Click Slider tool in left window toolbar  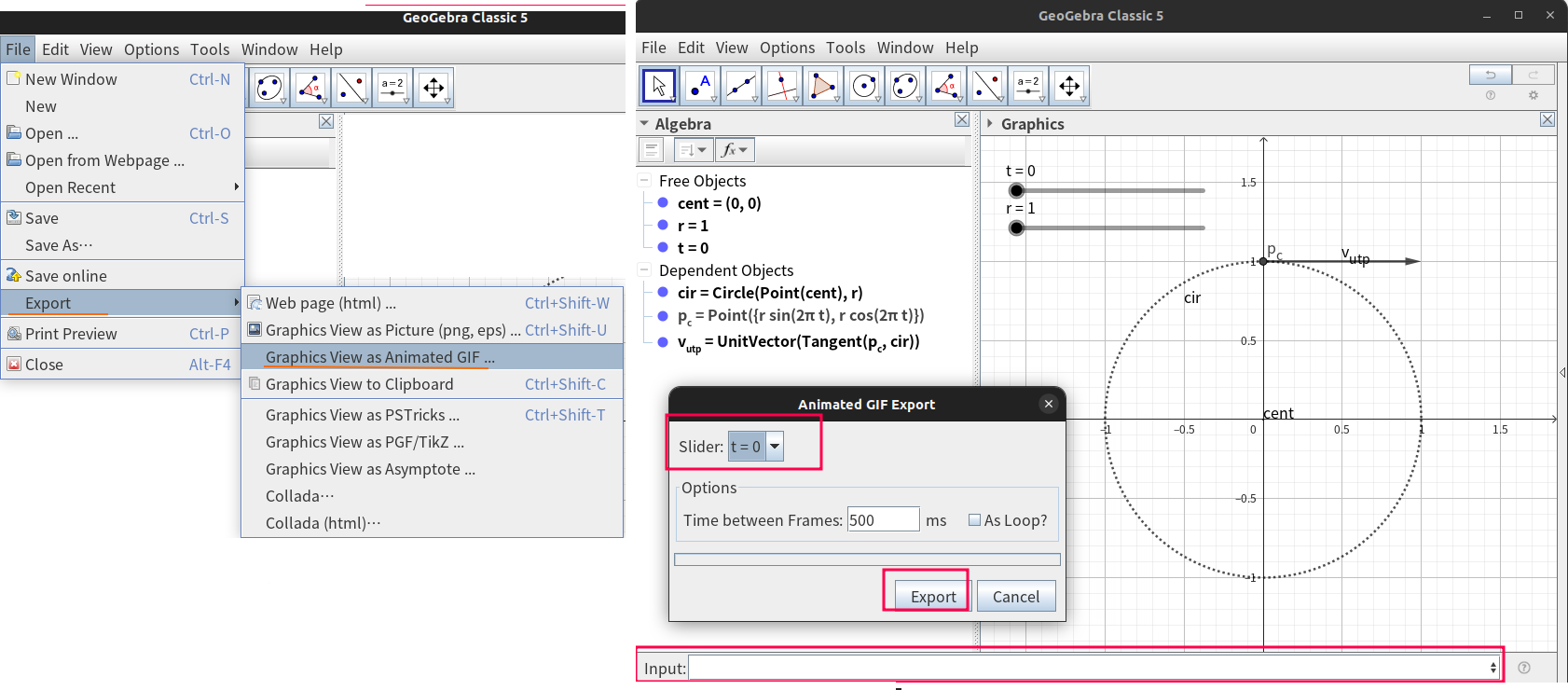pos(392,88)
